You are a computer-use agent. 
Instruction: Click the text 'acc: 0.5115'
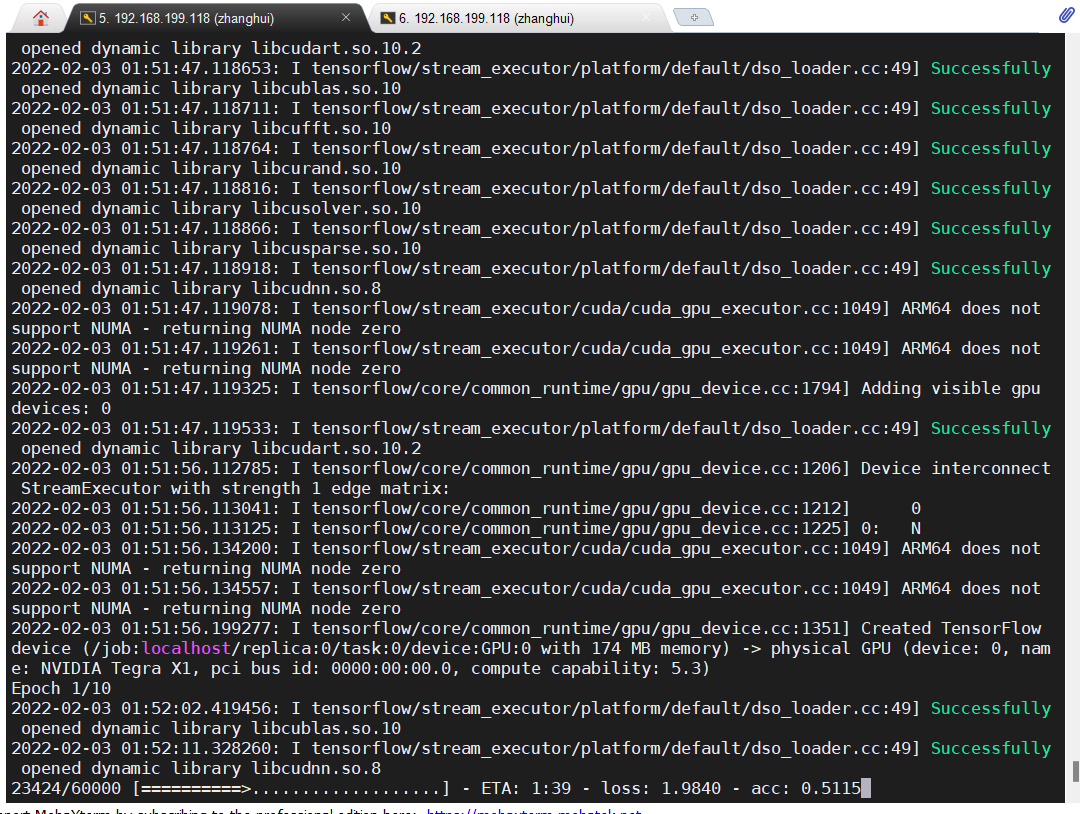pyautogui.click(x=806, y=789)
